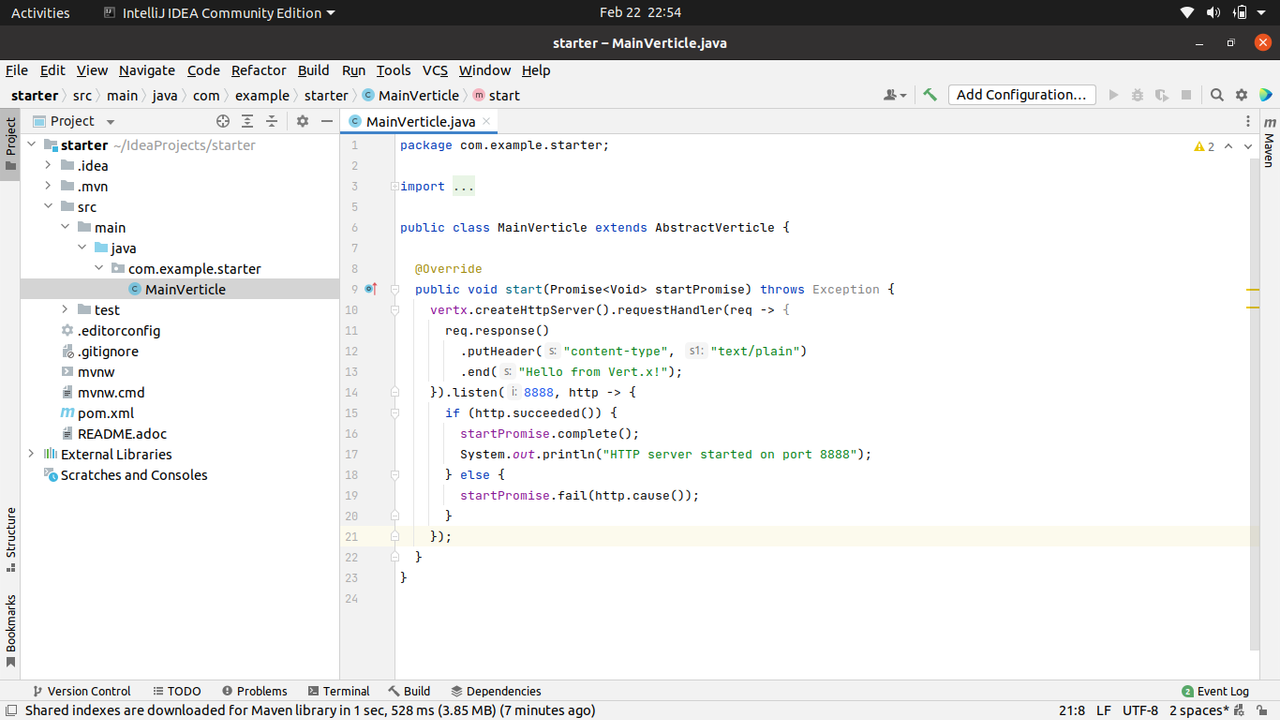Open the Project panel options gear
The width and height of the screenshot is (1280, 720).
coord(302,121)
